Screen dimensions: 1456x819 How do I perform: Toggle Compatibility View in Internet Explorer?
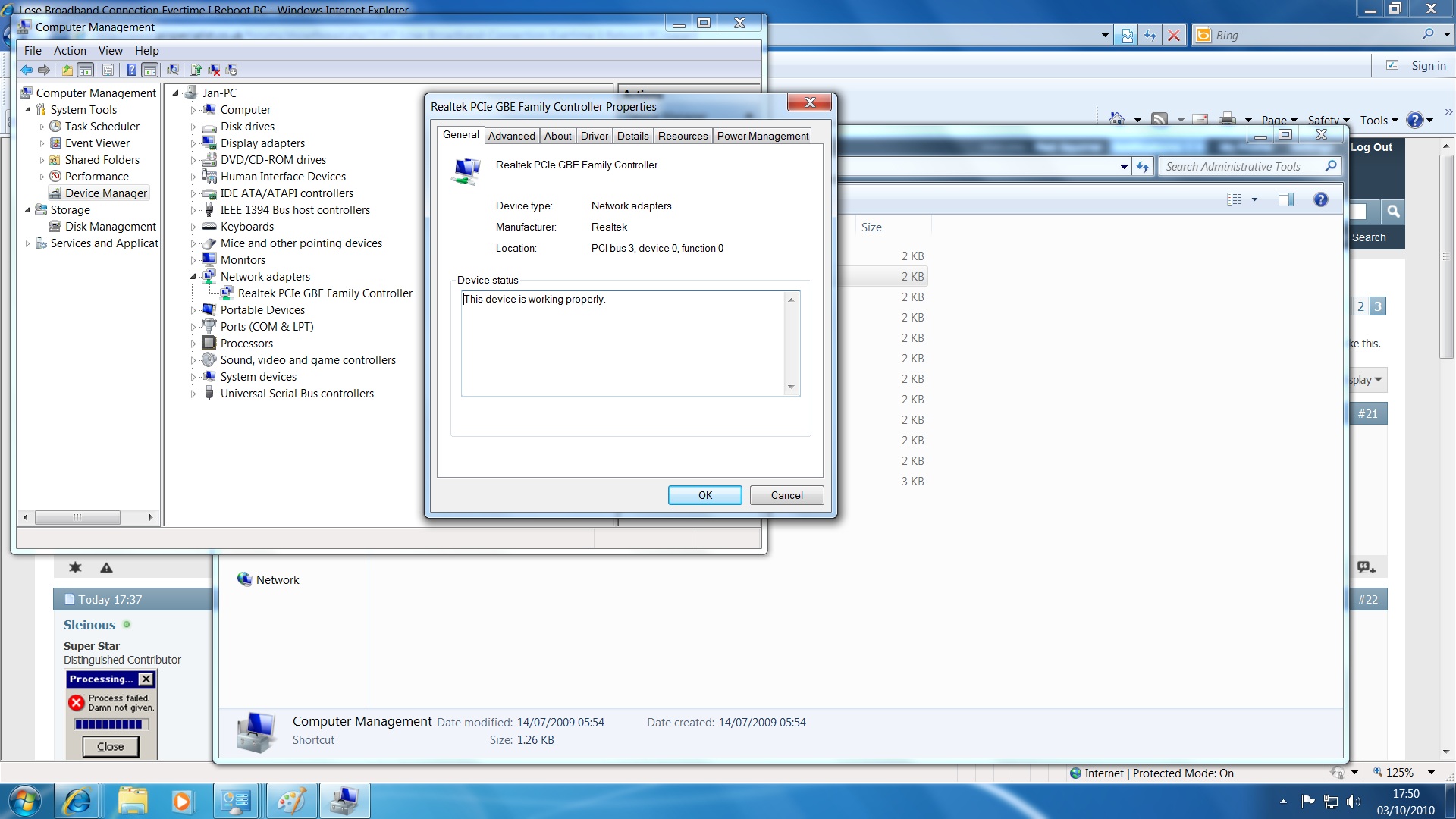[1128, 35]
